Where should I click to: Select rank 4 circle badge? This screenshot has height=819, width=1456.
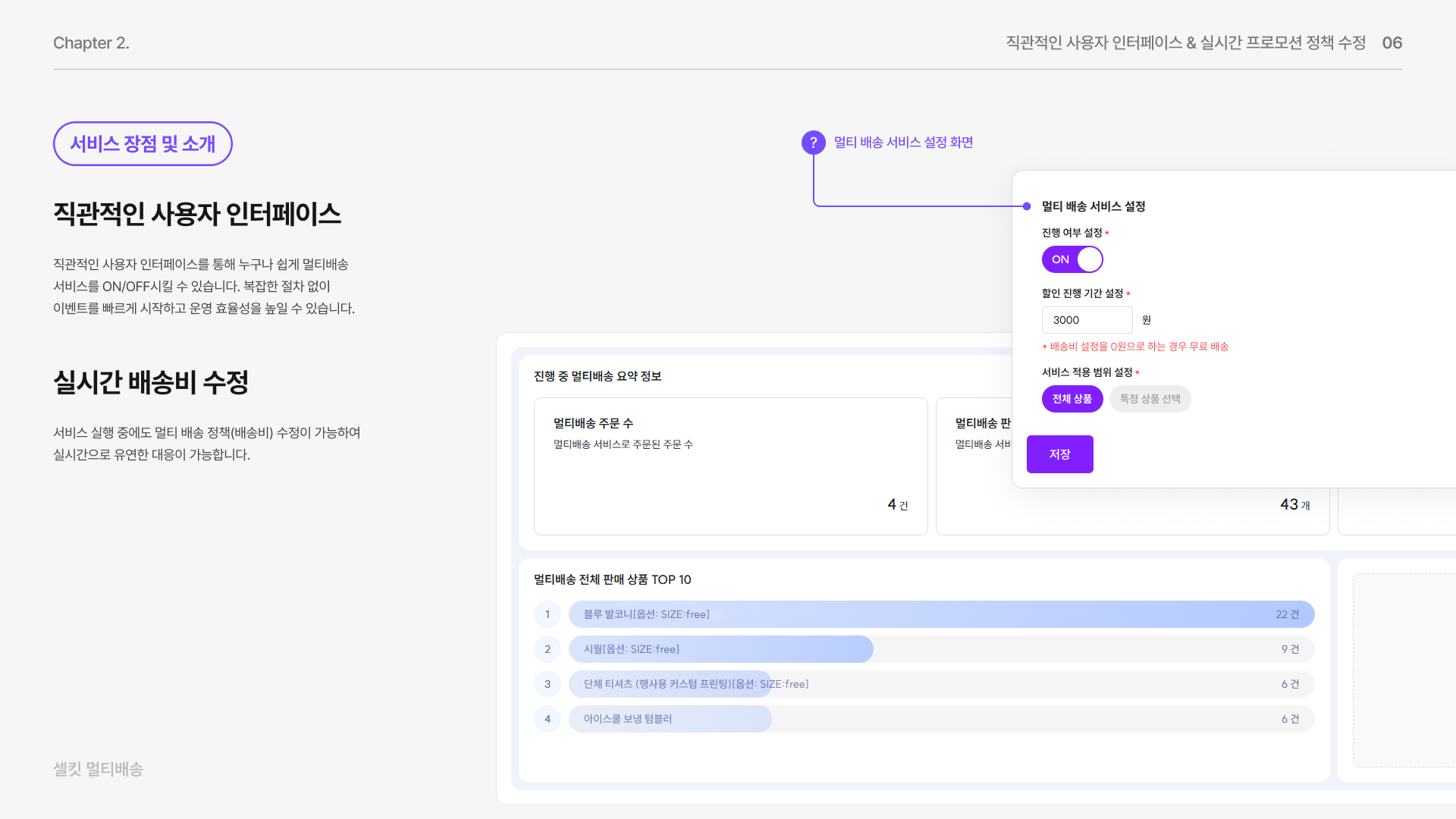click(x=548, y=719)
